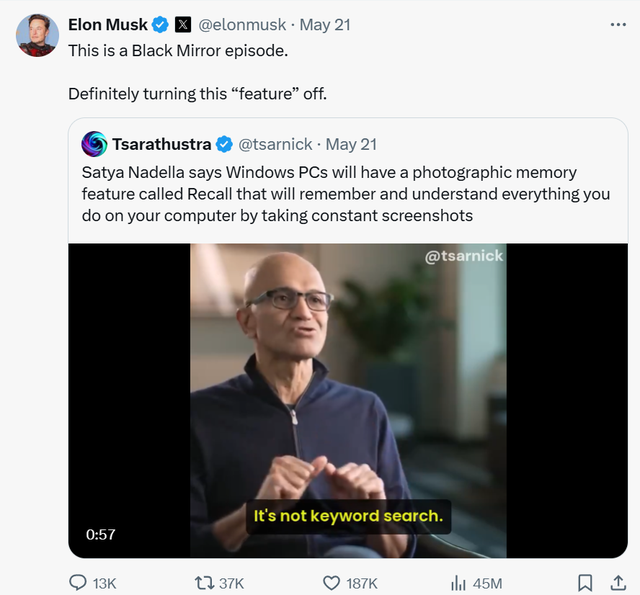Screen dimensions: 640x595
Task: Like the post with the heart icon
Action: tap(332, 582)
